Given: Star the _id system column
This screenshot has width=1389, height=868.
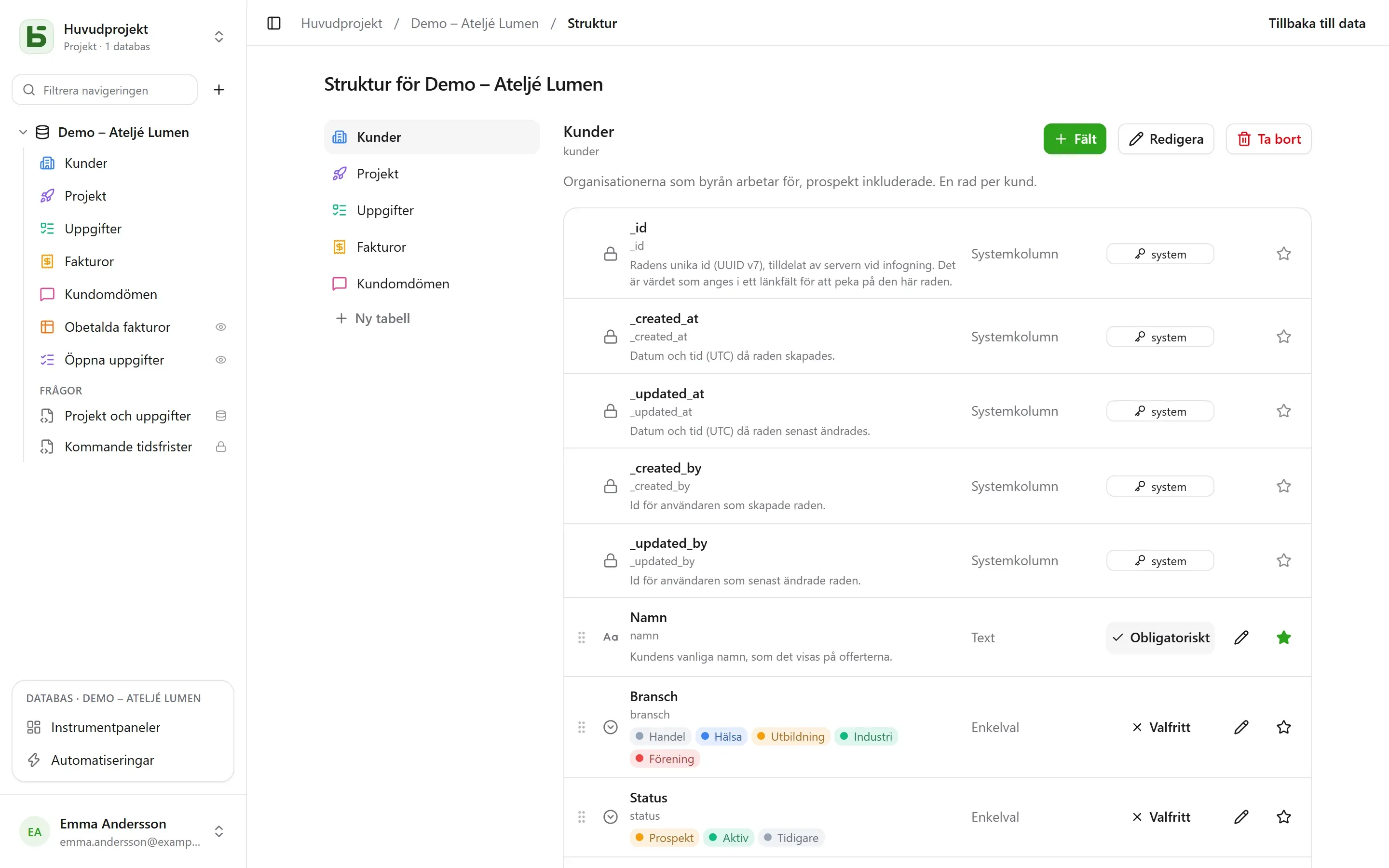Looking at the screenshot, I should pyautogui.click(x=1283, y=254).
